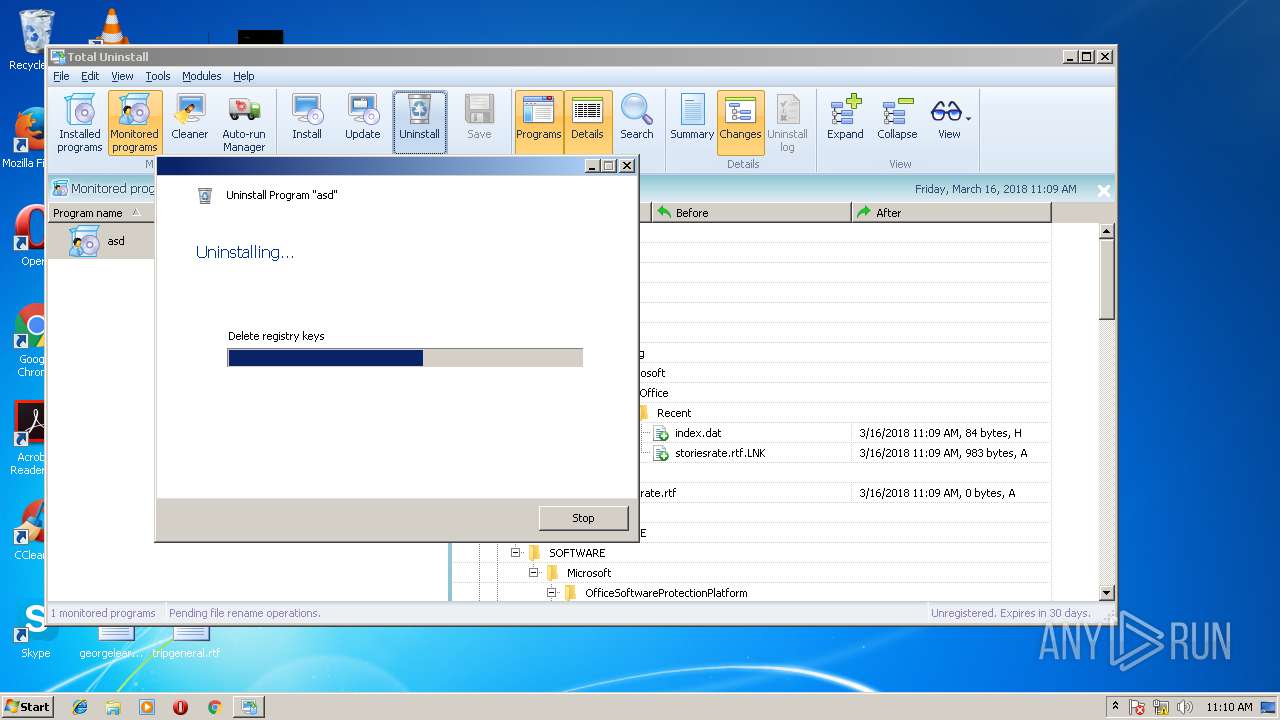
Task: Toggle the Details panel
Action: 587,122
